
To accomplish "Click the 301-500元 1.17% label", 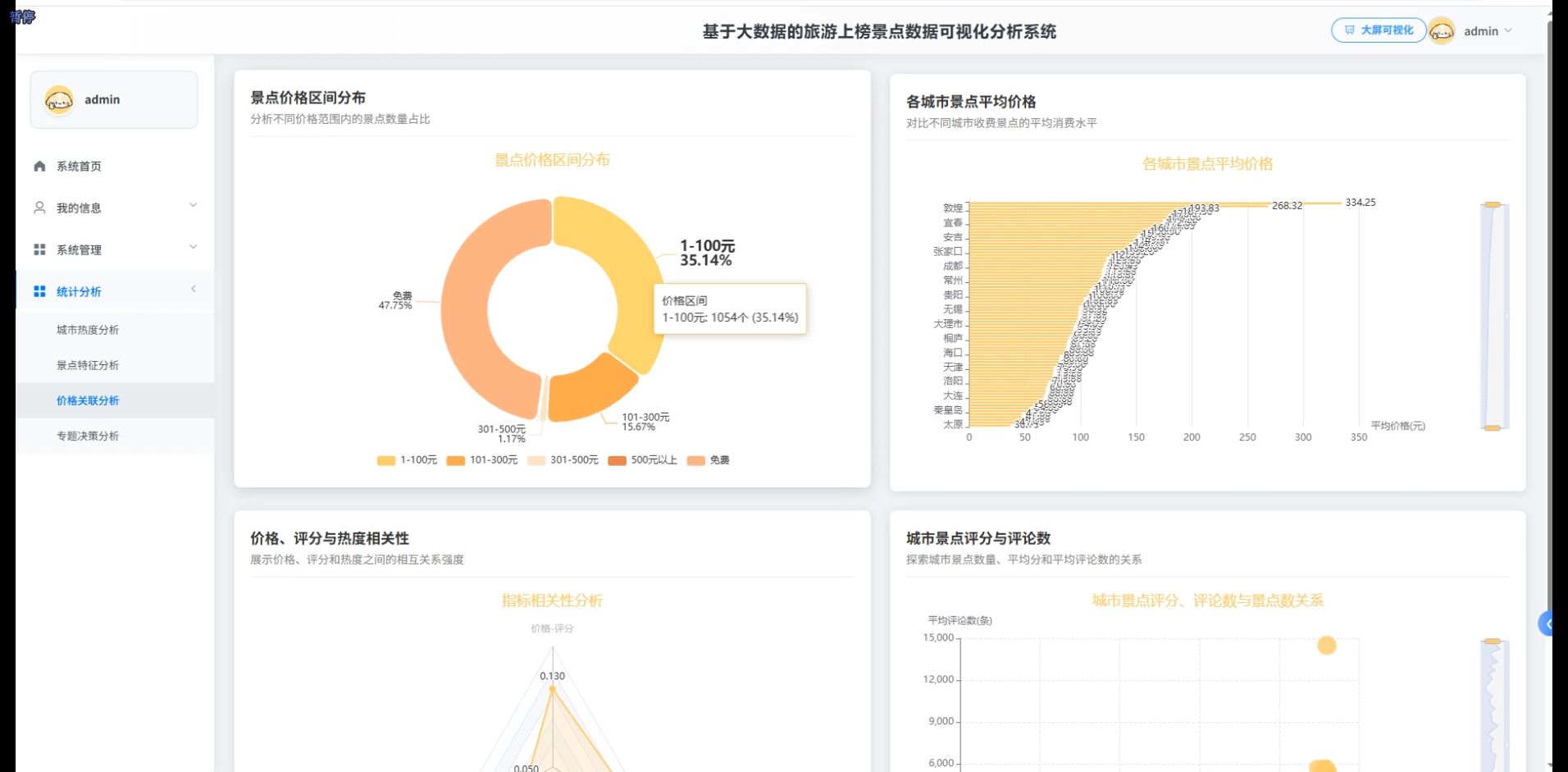I will [502, 434].
